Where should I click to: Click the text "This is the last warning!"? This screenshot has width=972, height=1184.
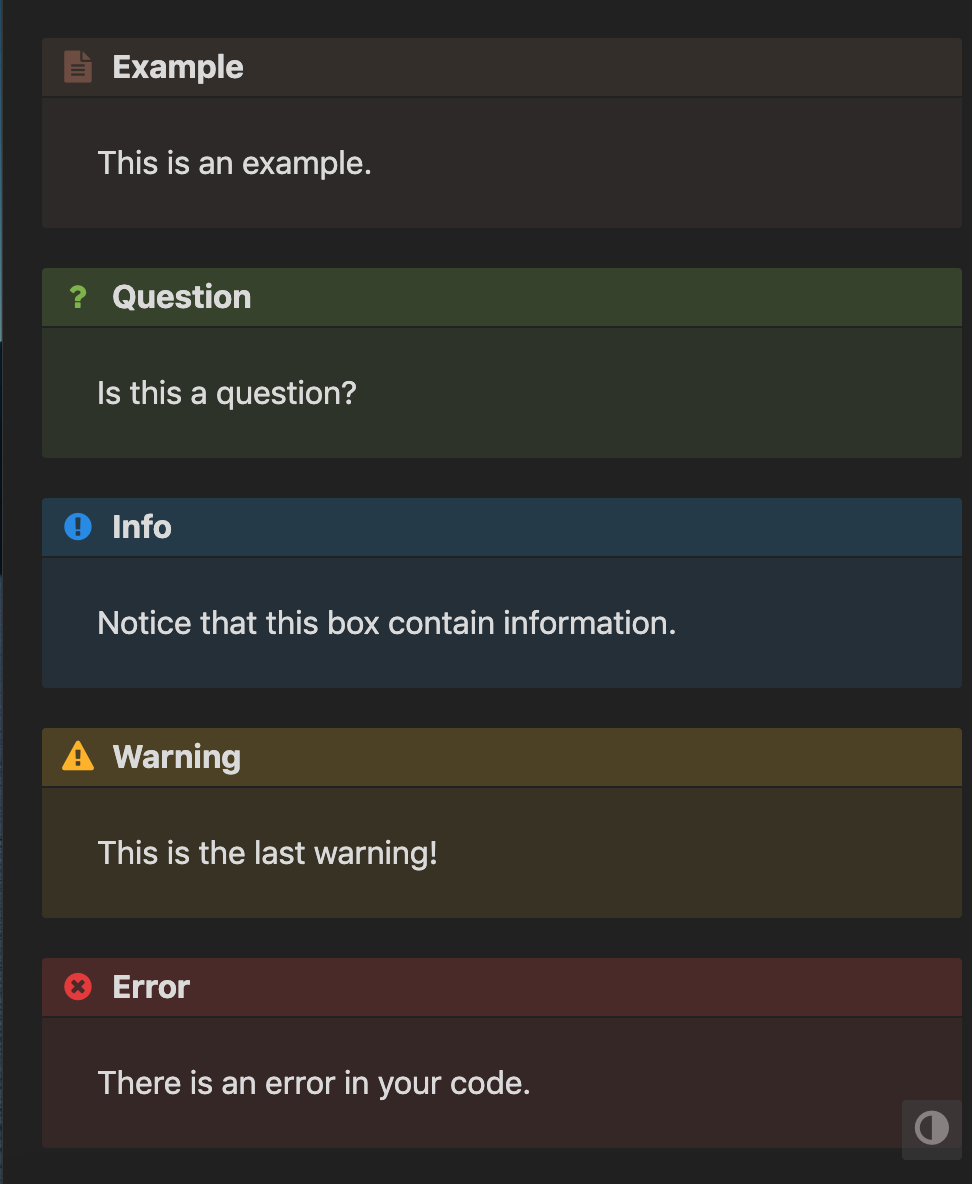267,853
